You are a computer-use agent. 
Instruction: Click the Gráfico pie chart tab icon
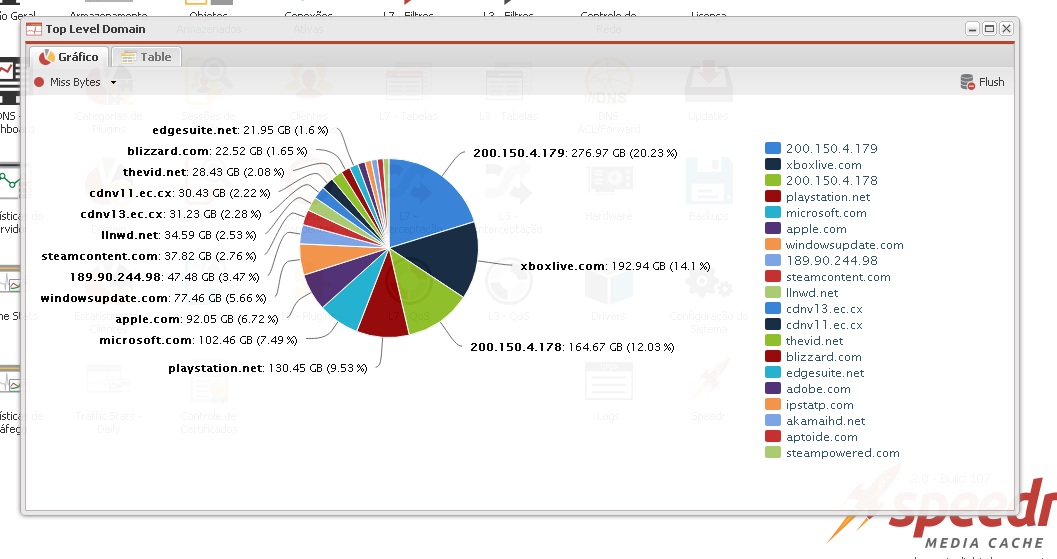pyautogui.click(x=46, y=57)
